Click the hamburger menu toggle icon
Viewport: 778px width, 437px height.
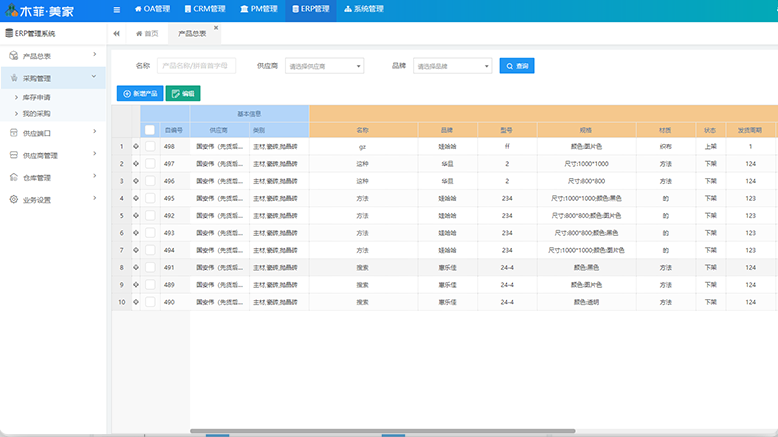coord(117,9)
